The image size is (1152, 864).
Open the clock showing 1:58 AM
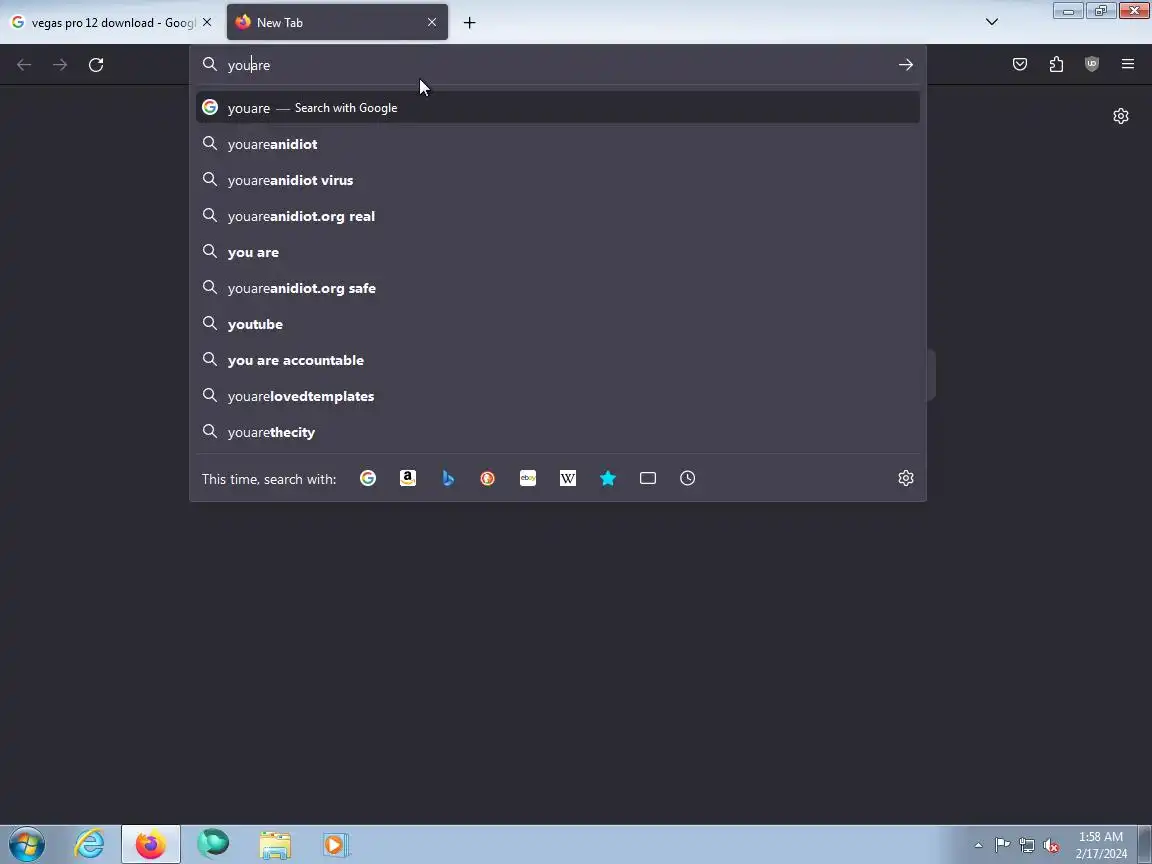coord(1101,845)
